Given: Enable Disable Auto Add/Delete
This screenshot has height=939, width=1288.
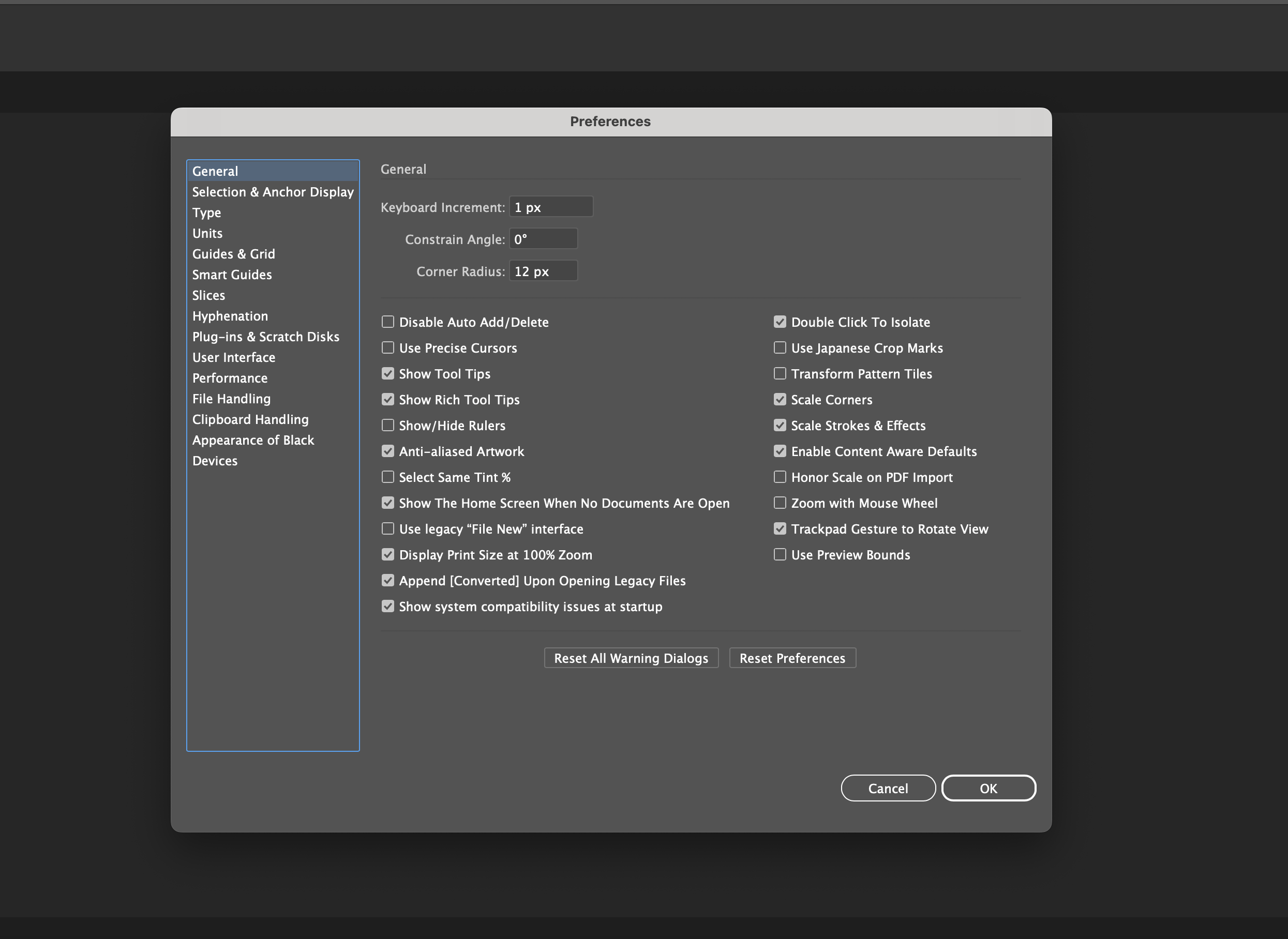Looking at the screenshot, I should (x=388, y=321).
